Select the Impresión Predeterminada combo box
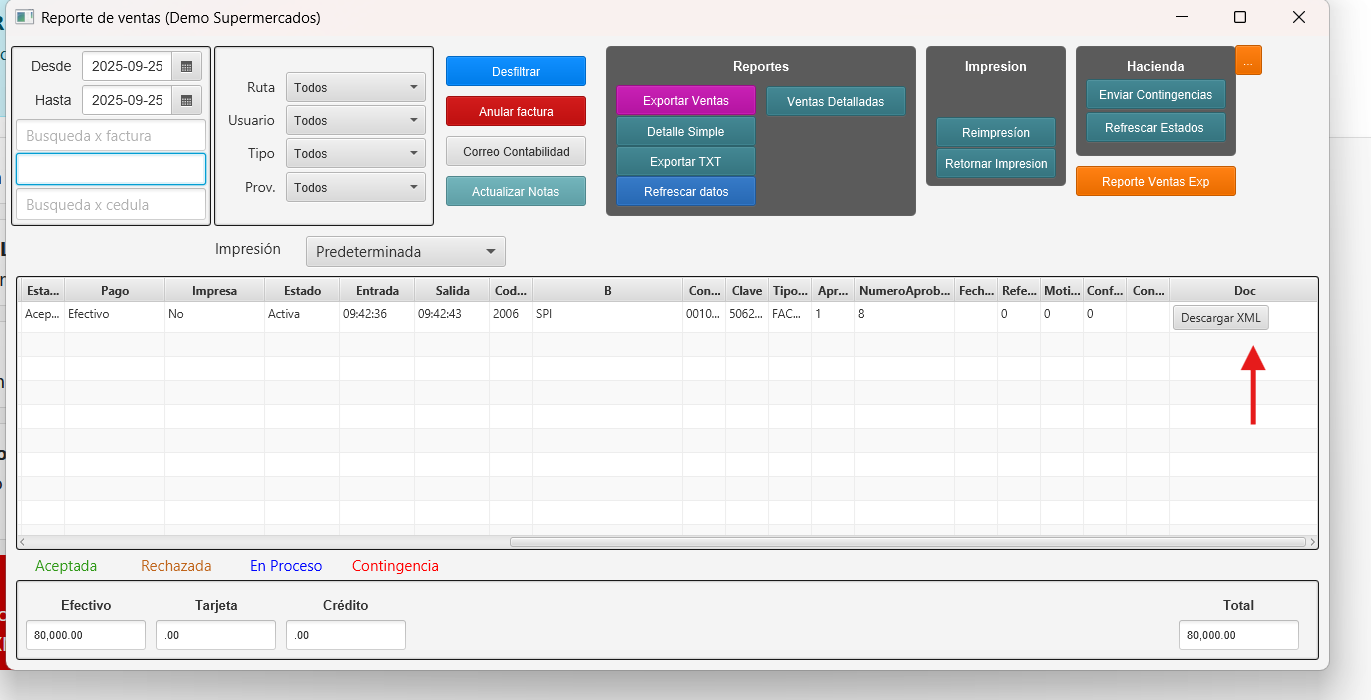This screenshot has width=1371, height=700. [405, 252]
